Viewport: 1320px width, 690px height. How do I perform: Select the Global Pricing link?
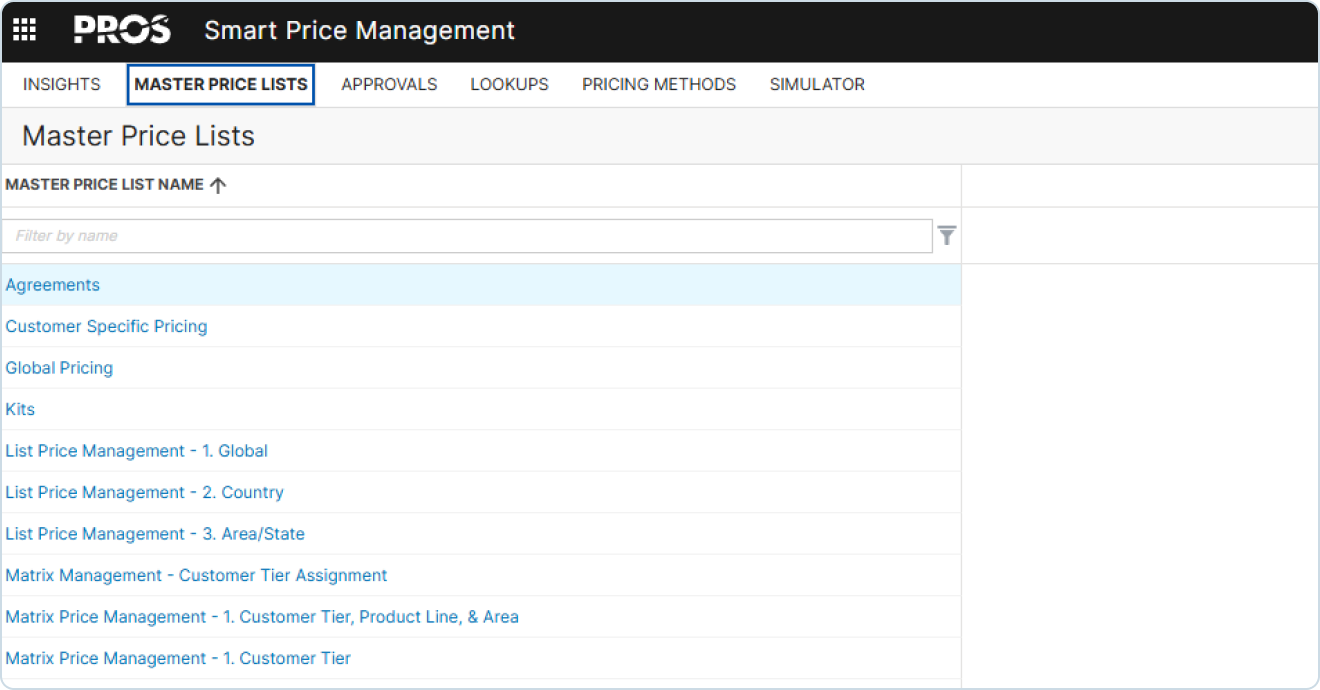tap(59, 368)
